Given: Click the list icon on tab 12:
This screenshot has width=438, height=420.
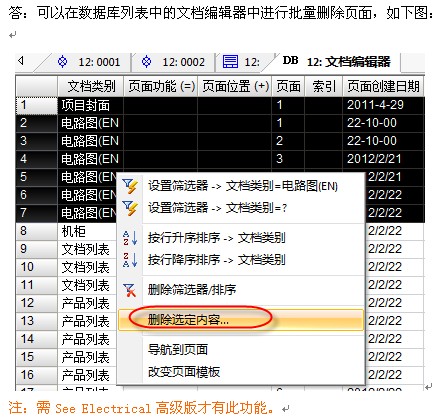Looking at the screenshot, I should 230,62.
